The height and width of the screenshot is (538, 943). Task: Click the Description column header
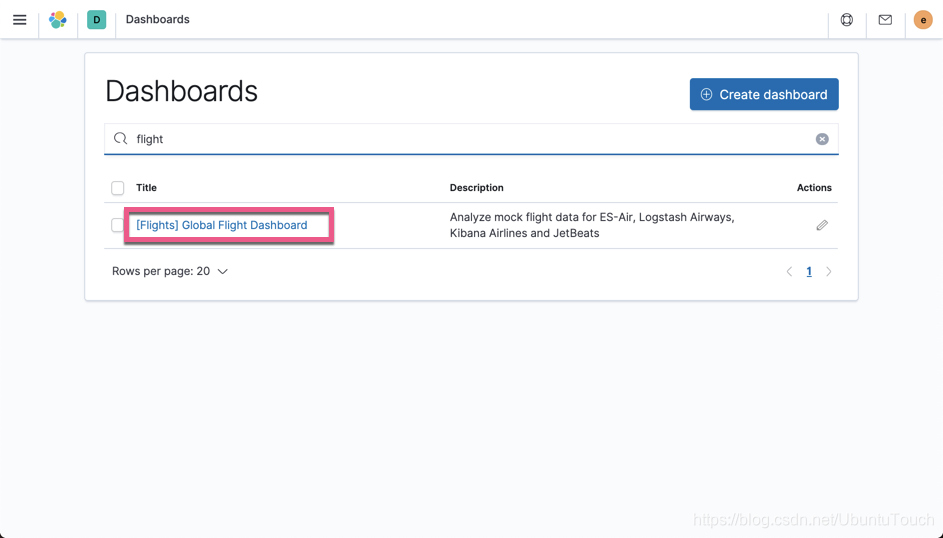click(x=476, y=188)
